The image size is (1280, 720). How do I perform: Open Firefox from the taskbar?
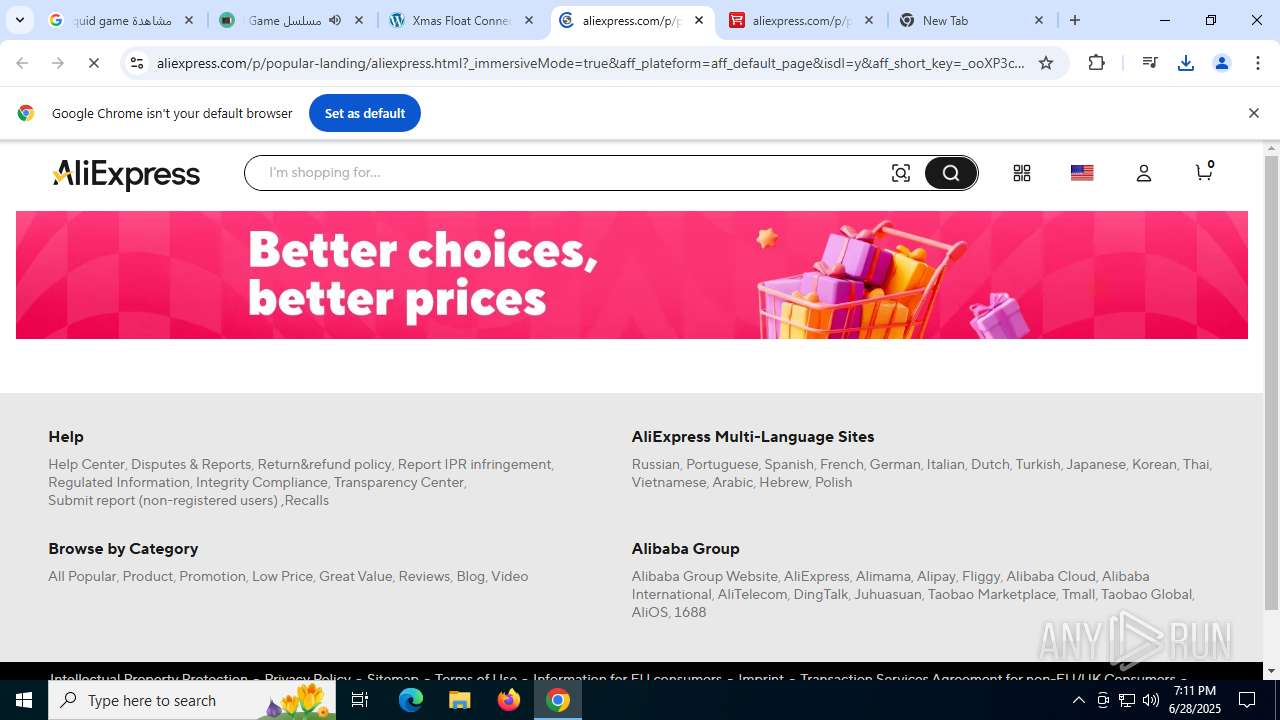(509, 700)
